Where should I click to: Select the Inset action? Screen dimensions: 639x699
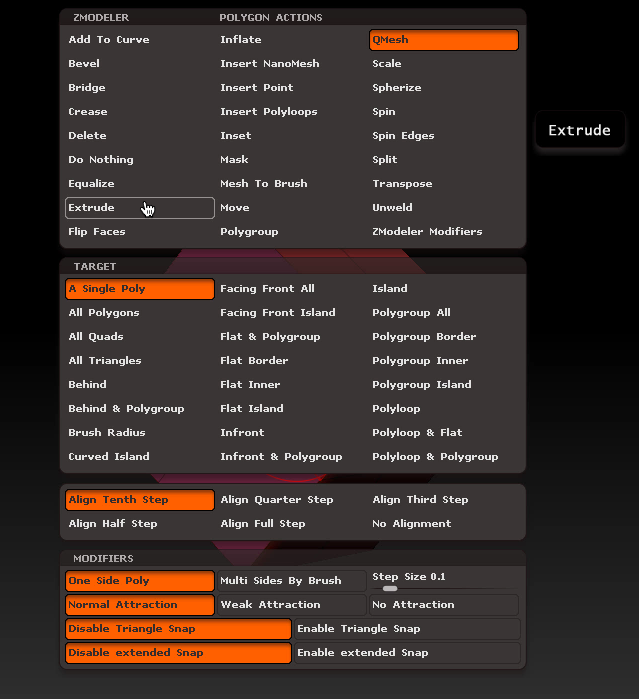[292, 136]
